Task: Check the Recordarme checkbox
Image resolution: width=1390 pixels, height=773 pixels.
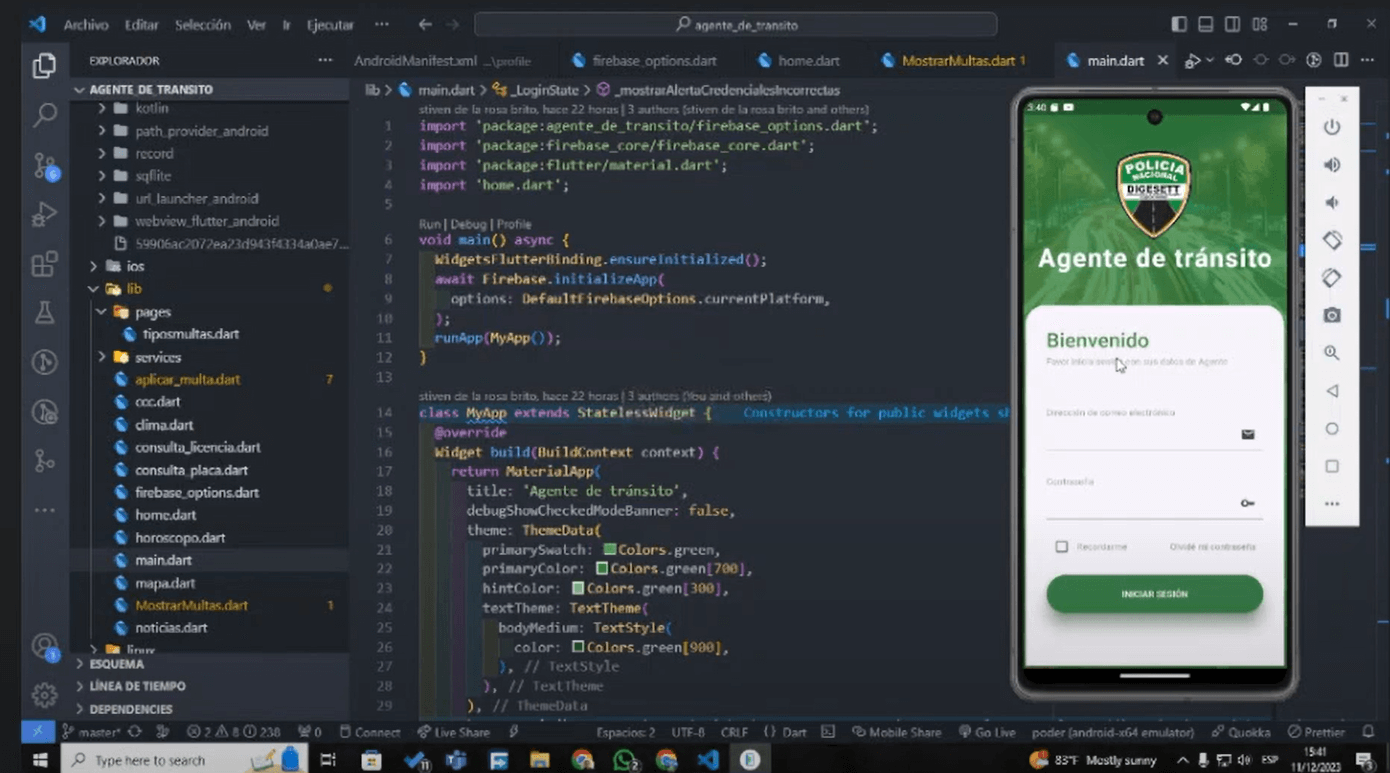Action: click(1061, 547)
